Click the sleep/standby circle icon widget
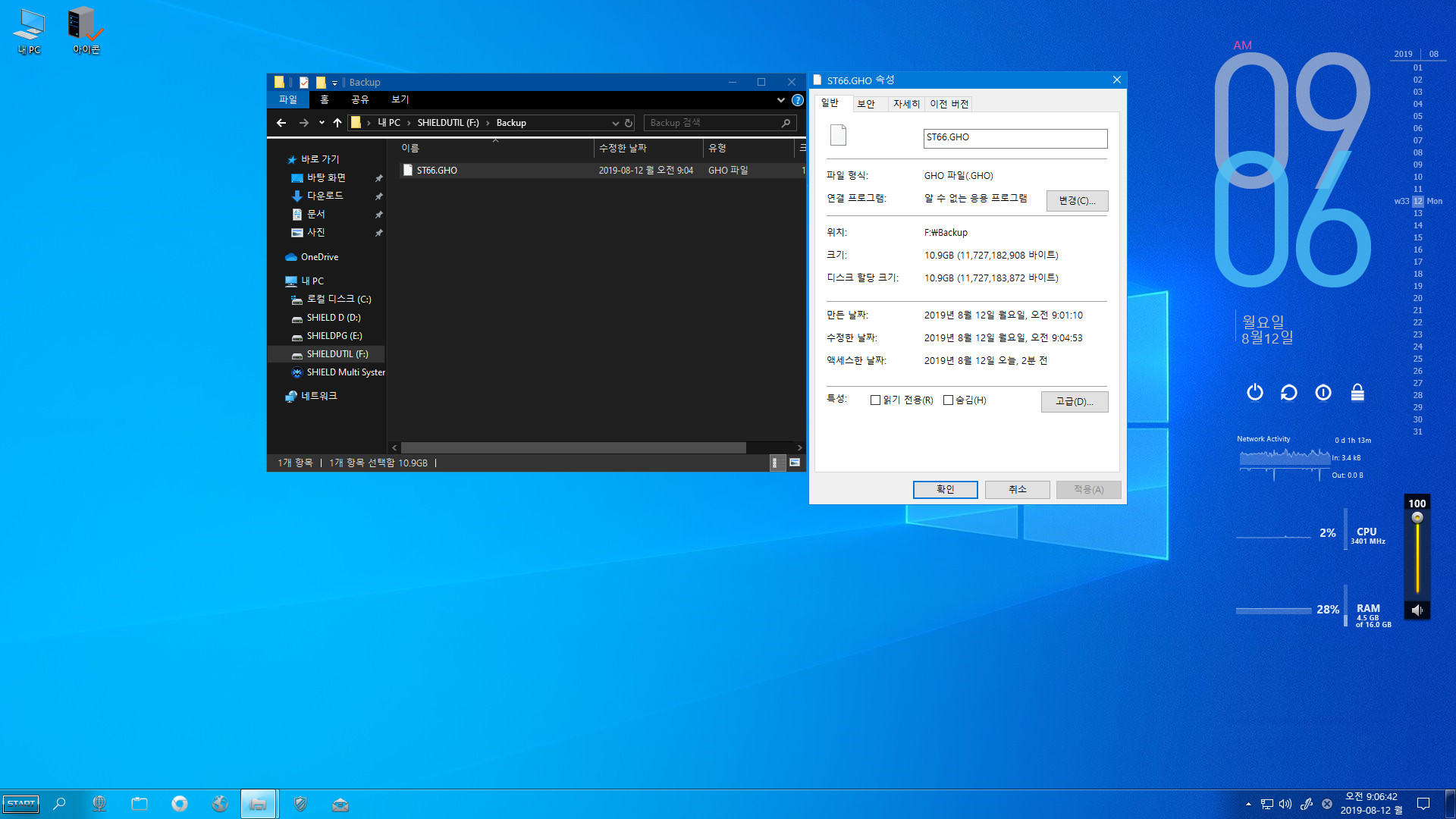 coord(1323,392)
